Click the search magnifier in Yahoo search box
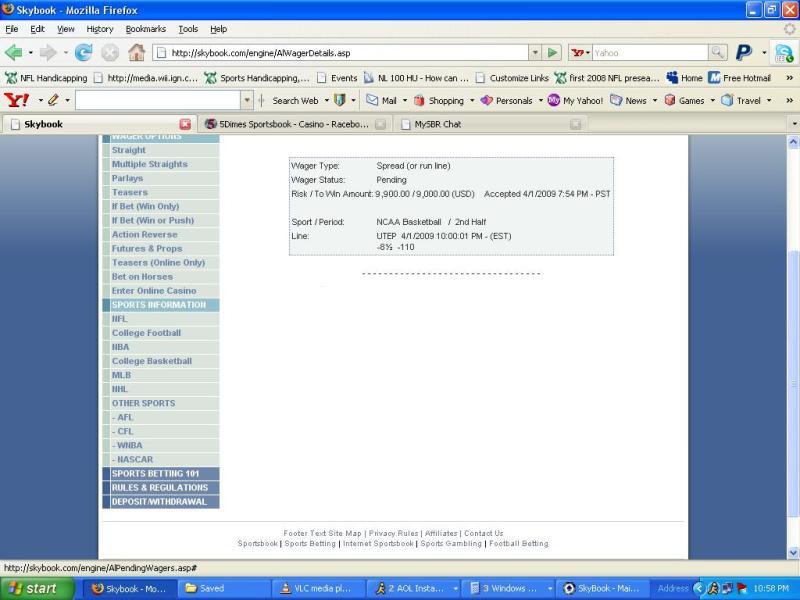 click(x=717, y=53)
